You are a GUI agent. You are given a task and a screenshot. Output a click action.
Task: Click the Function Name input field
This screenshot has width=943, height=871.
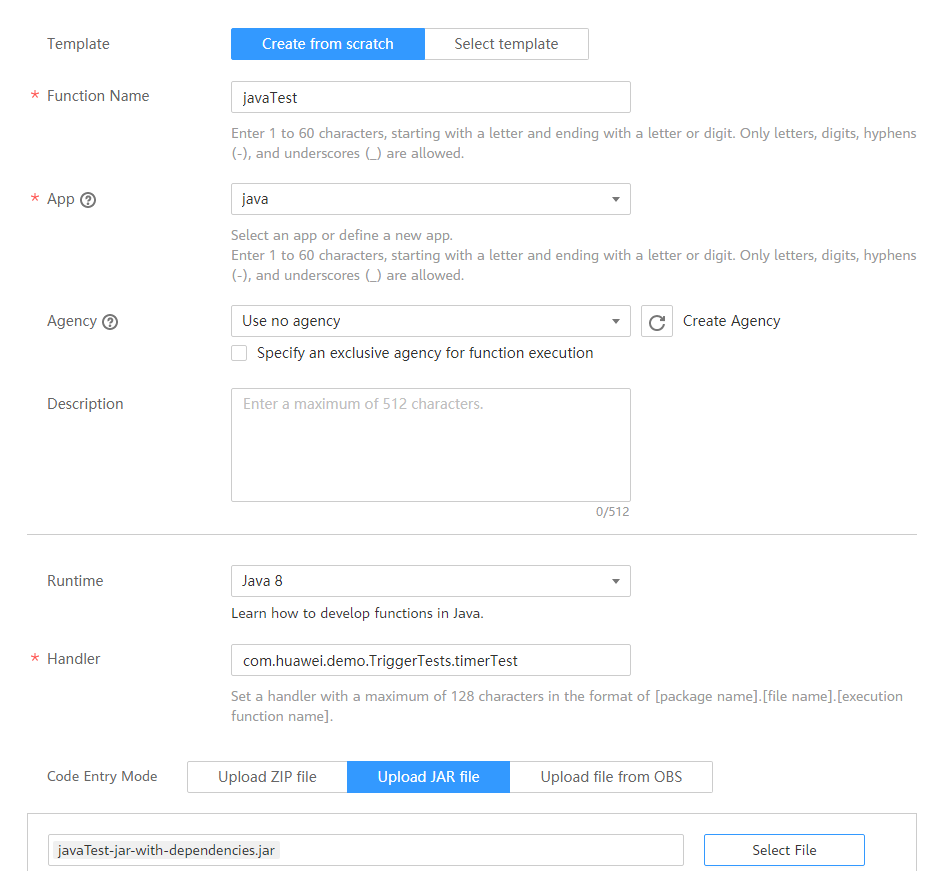pos(430,97)
